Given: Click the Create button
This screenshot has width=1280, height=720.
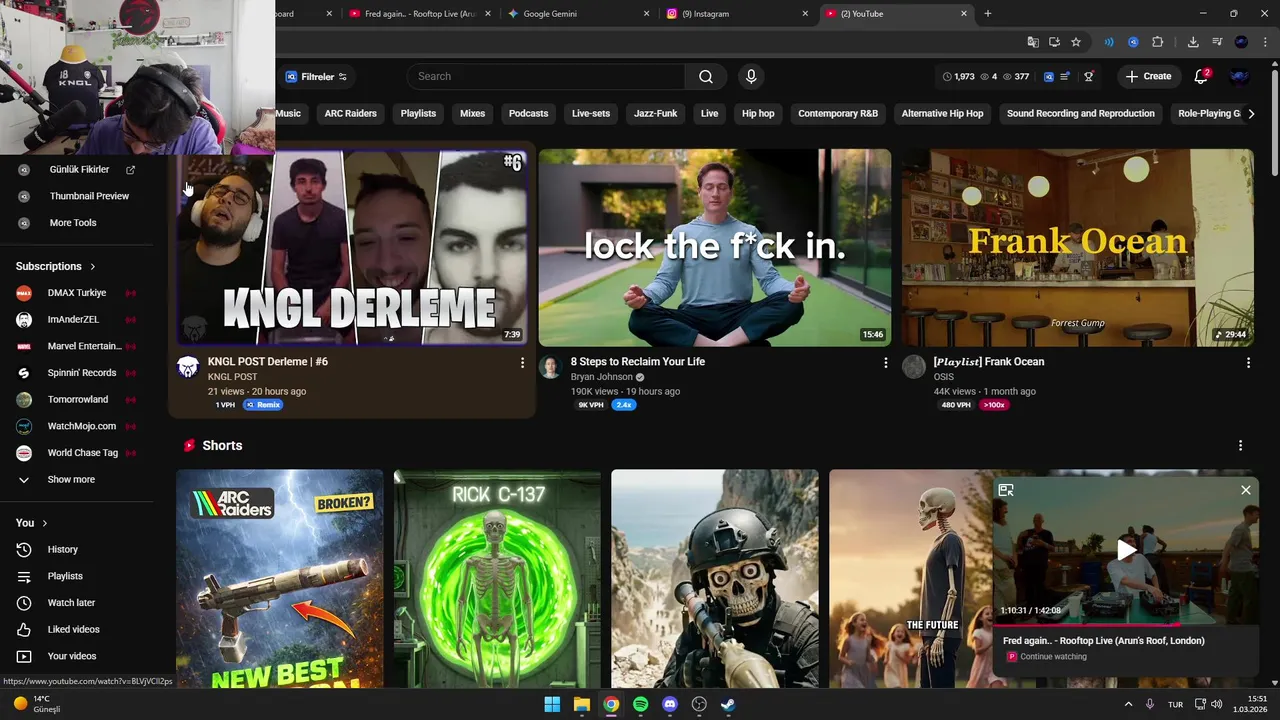Looking at the screenshot, I should pyautogui.click(x=1148, y=76).
